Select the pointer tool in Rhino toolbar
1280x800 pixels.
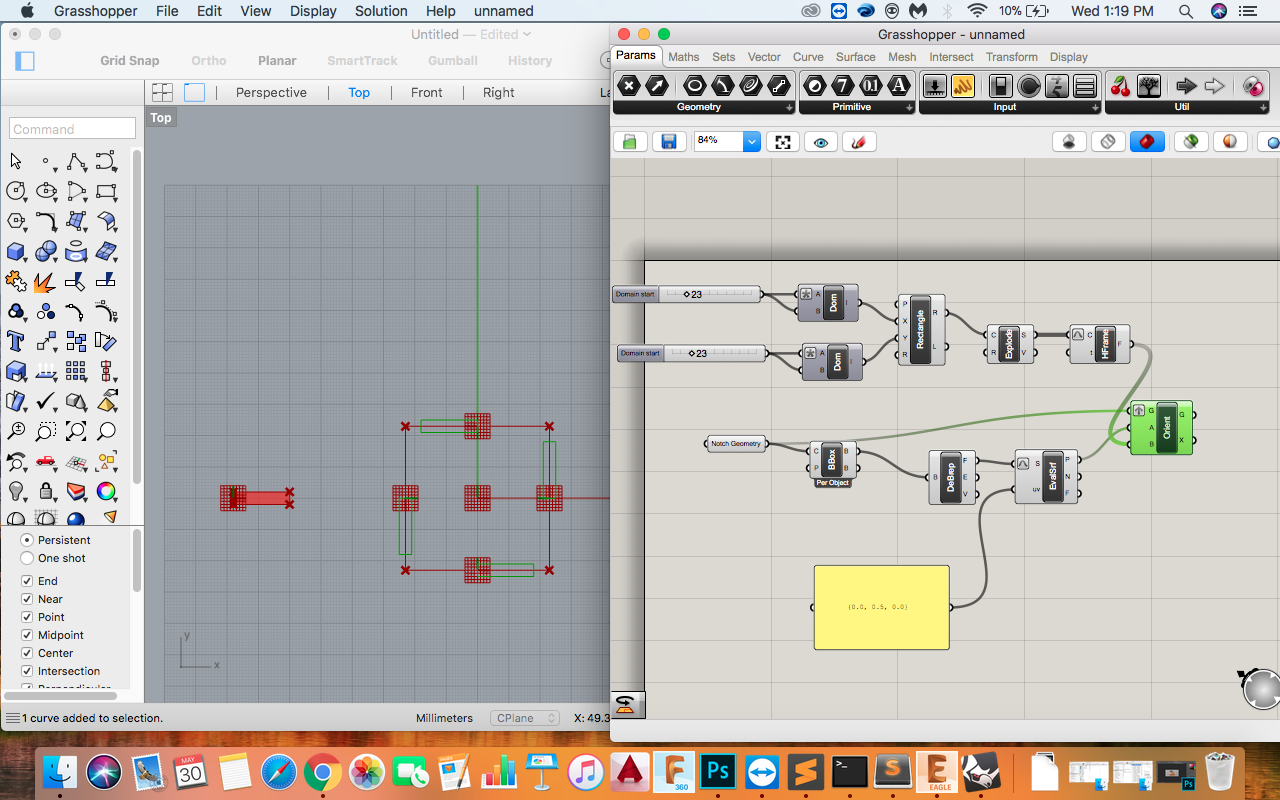point(16,161)
